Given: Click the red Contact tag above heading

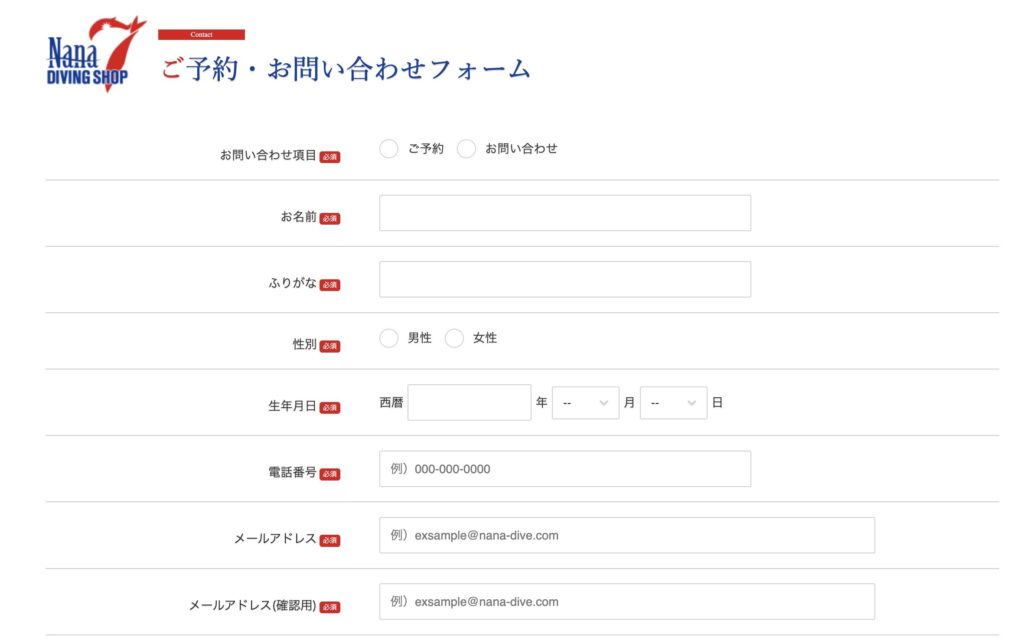Looking at the screenshot, I should (201, 35).
